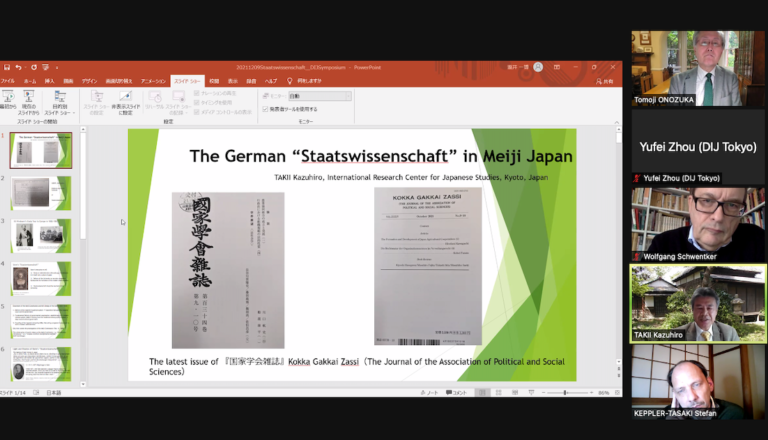Select slide 1 thumbnail in the panel
Viewport: 768px width, 440px height.
pyautogui.click(x=41, y=150)
